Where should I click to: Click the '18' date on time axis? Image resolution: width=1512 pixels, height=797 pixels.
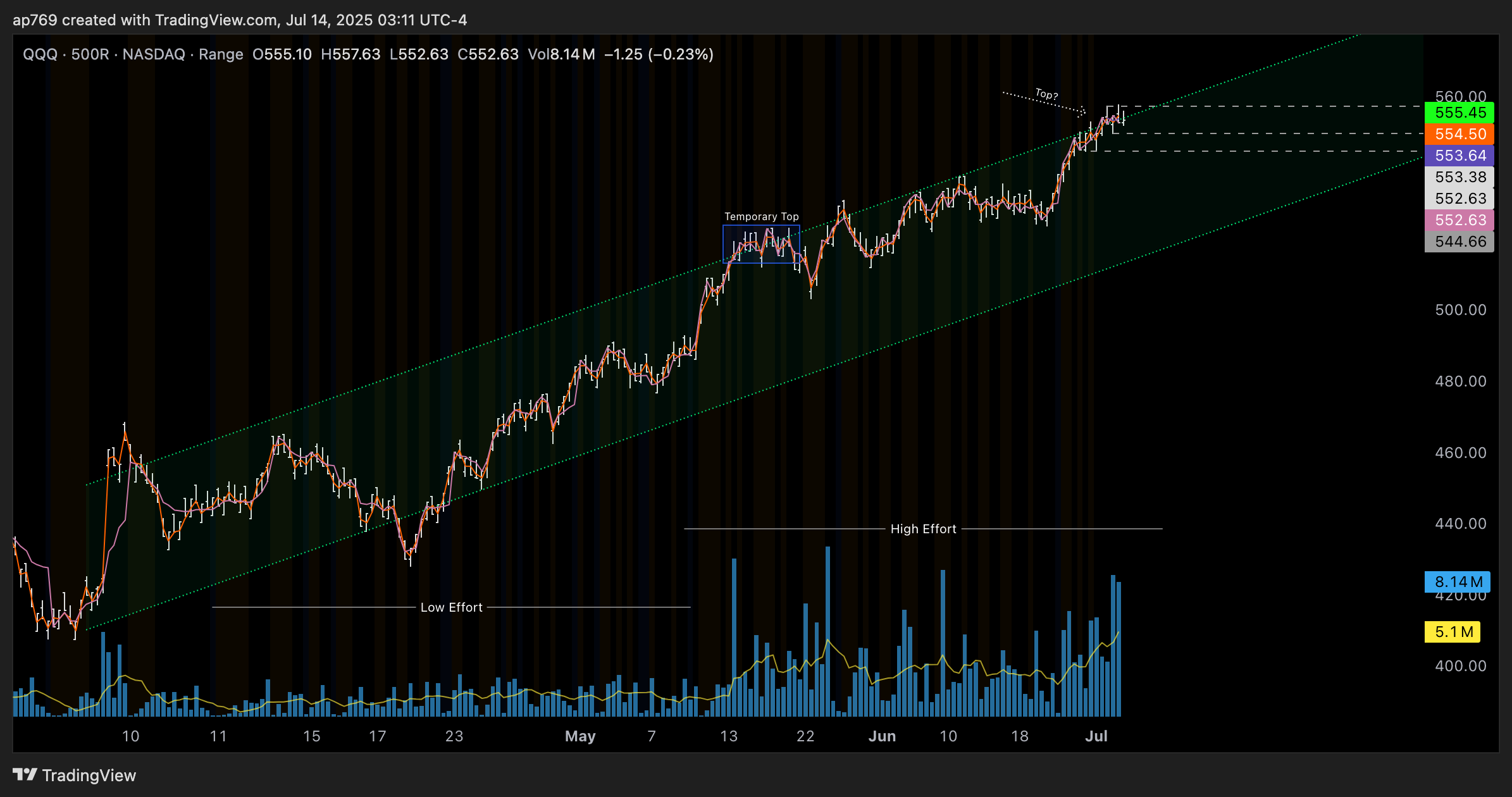pyautogui.click(x=1020, y=736)
